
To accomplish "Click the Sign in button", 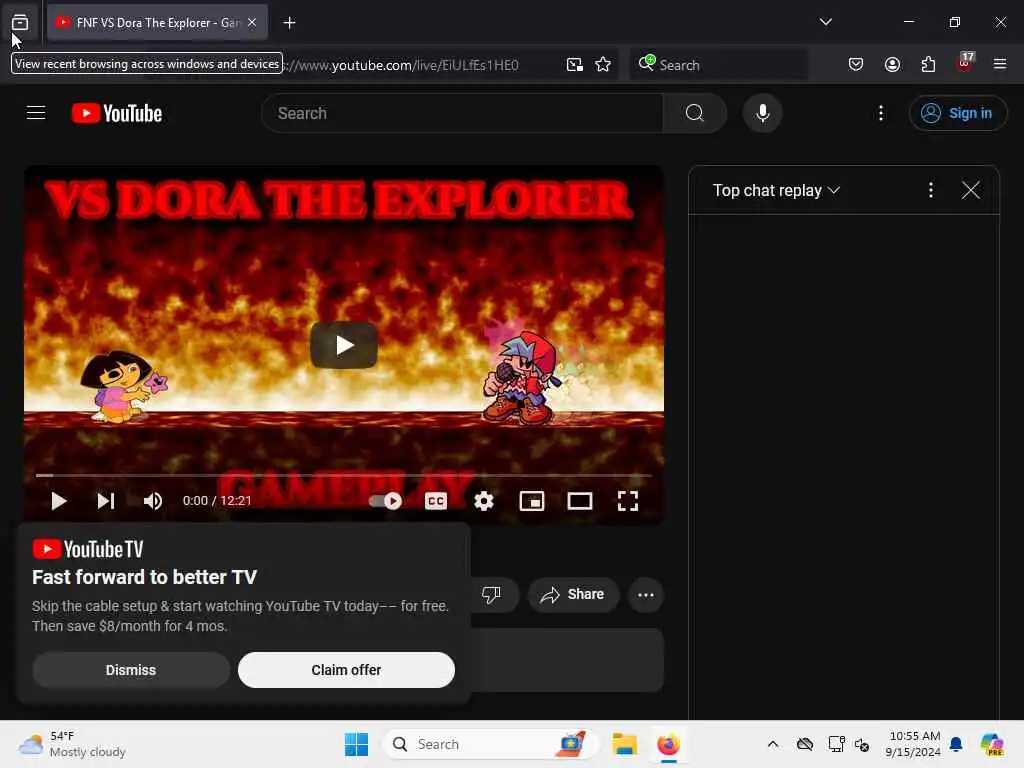I will pyautogui.click(x=957, y=113).
